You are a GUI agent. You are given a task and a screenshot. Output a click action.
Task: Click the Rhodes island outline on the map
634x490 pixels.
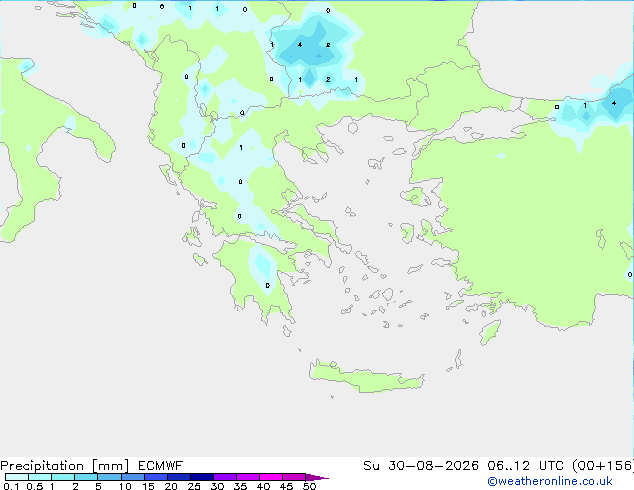pos(490,332)
